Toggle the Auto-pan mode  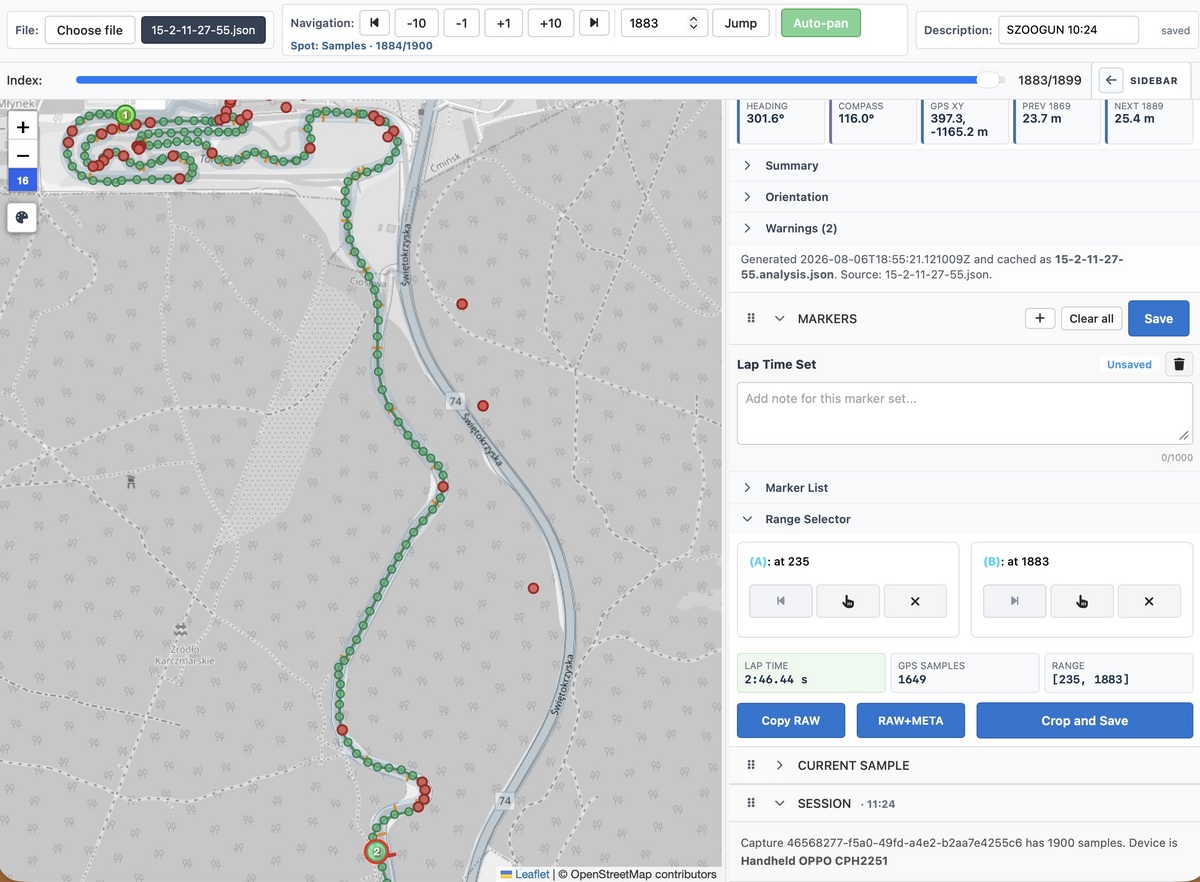pyautogui.click(x=820, y=23)
